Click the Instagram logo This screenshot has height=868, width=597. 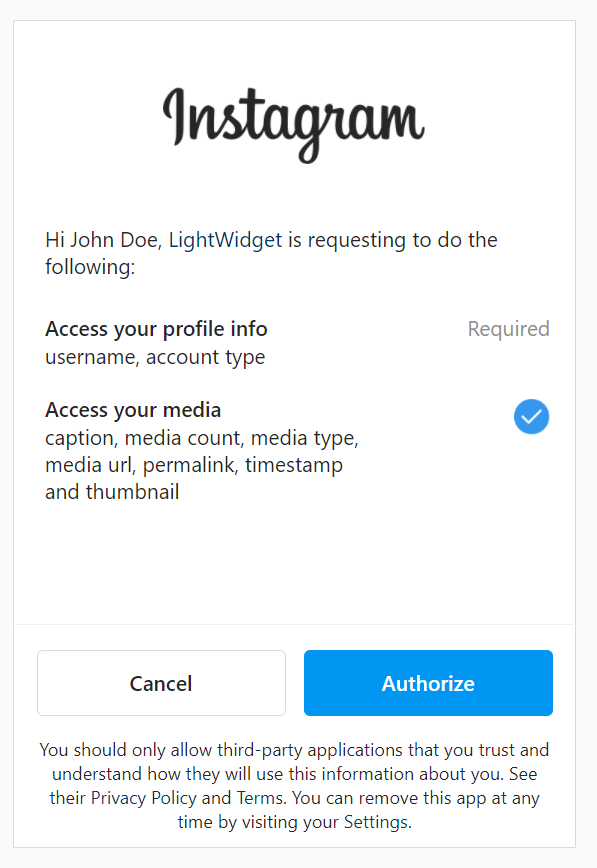point(294,125)
